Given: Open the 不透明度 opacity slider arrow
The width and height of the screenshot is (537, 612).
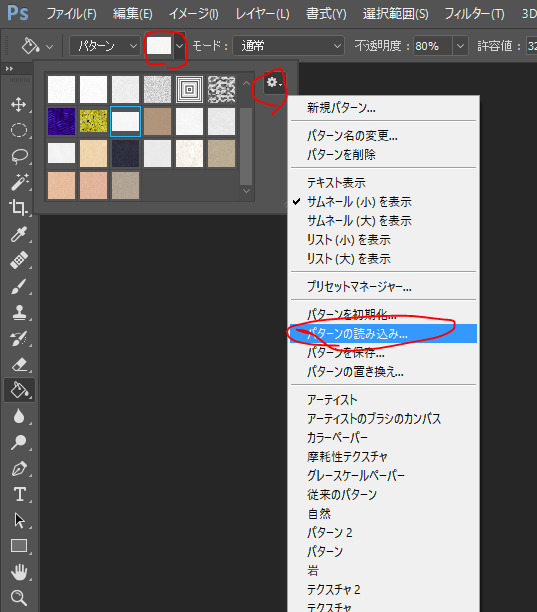Looking at the screenshot, I should pos(461,46).
